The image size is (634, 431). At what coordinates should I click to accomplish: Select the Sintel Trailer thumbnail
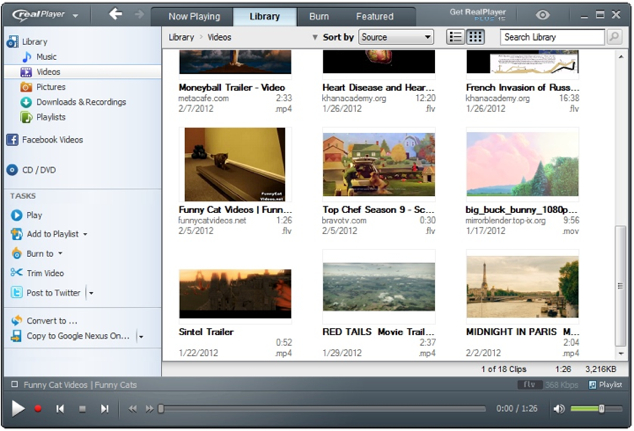click(235, 294)
